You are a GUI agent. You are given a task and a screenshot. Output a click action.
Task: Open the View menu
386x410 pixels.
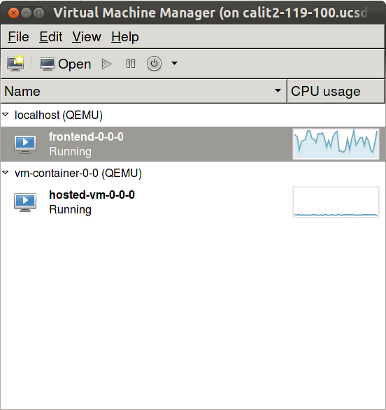[87, 37]
